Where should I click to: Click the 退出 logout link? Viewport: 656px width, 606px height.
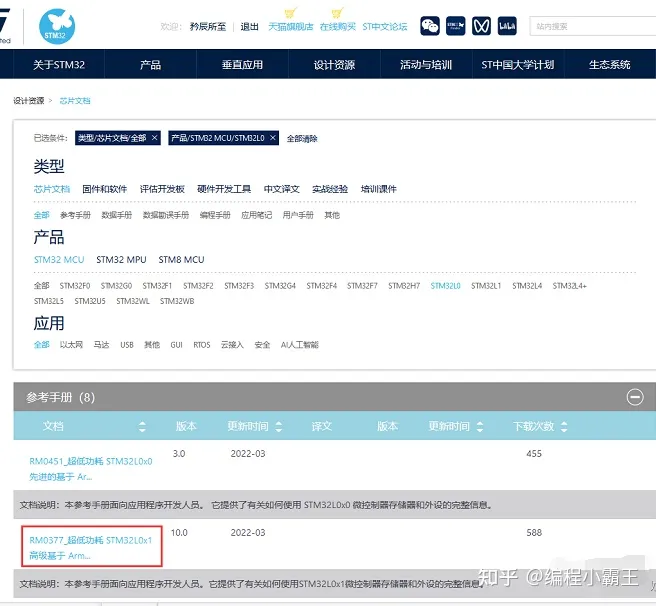pyautogui.click(x=249, y=27)
